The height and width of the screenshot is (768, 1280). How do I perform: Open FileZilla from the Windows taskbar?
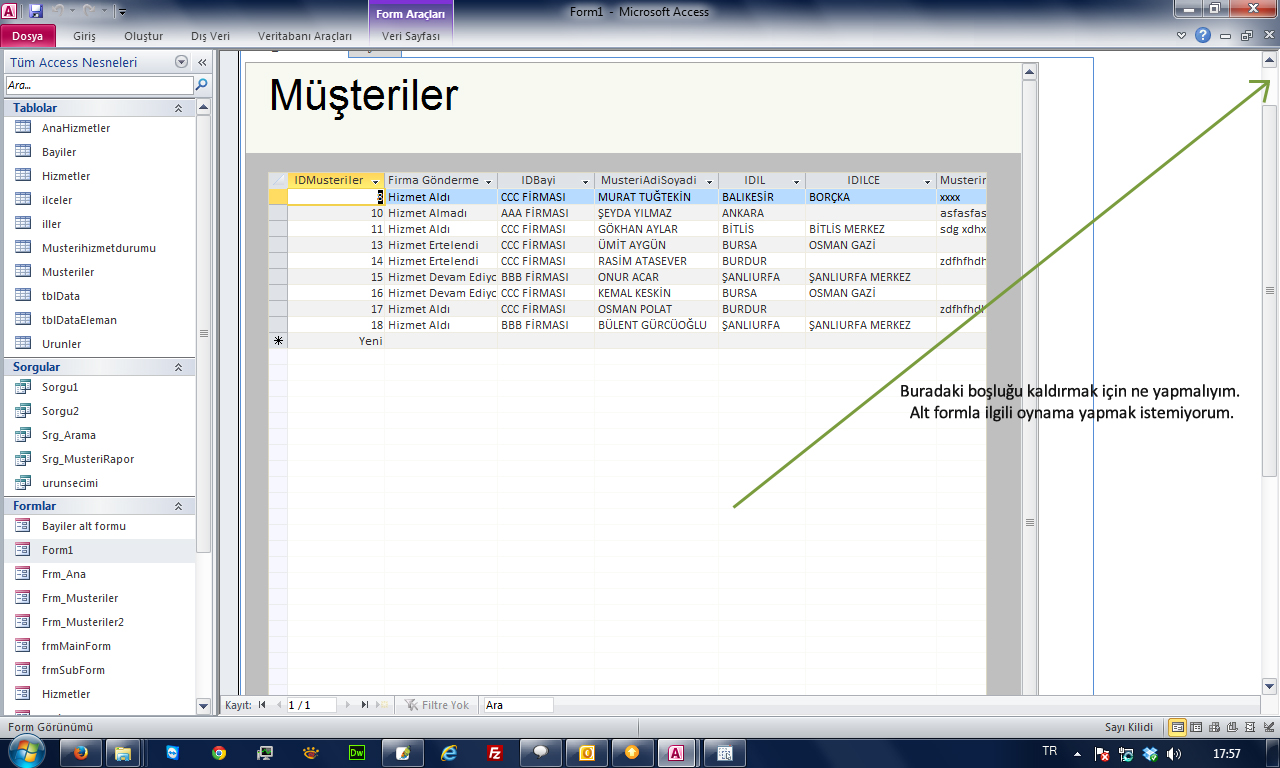pos(494,752)
